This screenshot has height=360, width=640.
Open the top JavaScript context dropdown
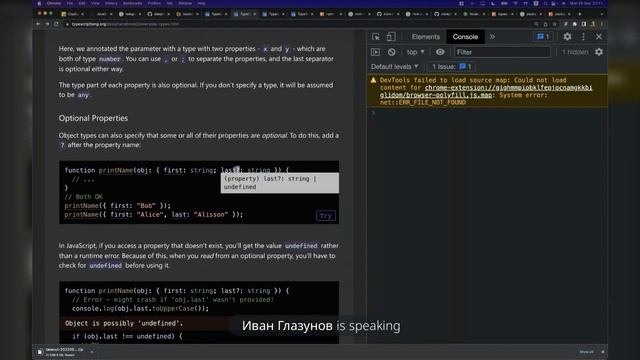pos(416,52)
